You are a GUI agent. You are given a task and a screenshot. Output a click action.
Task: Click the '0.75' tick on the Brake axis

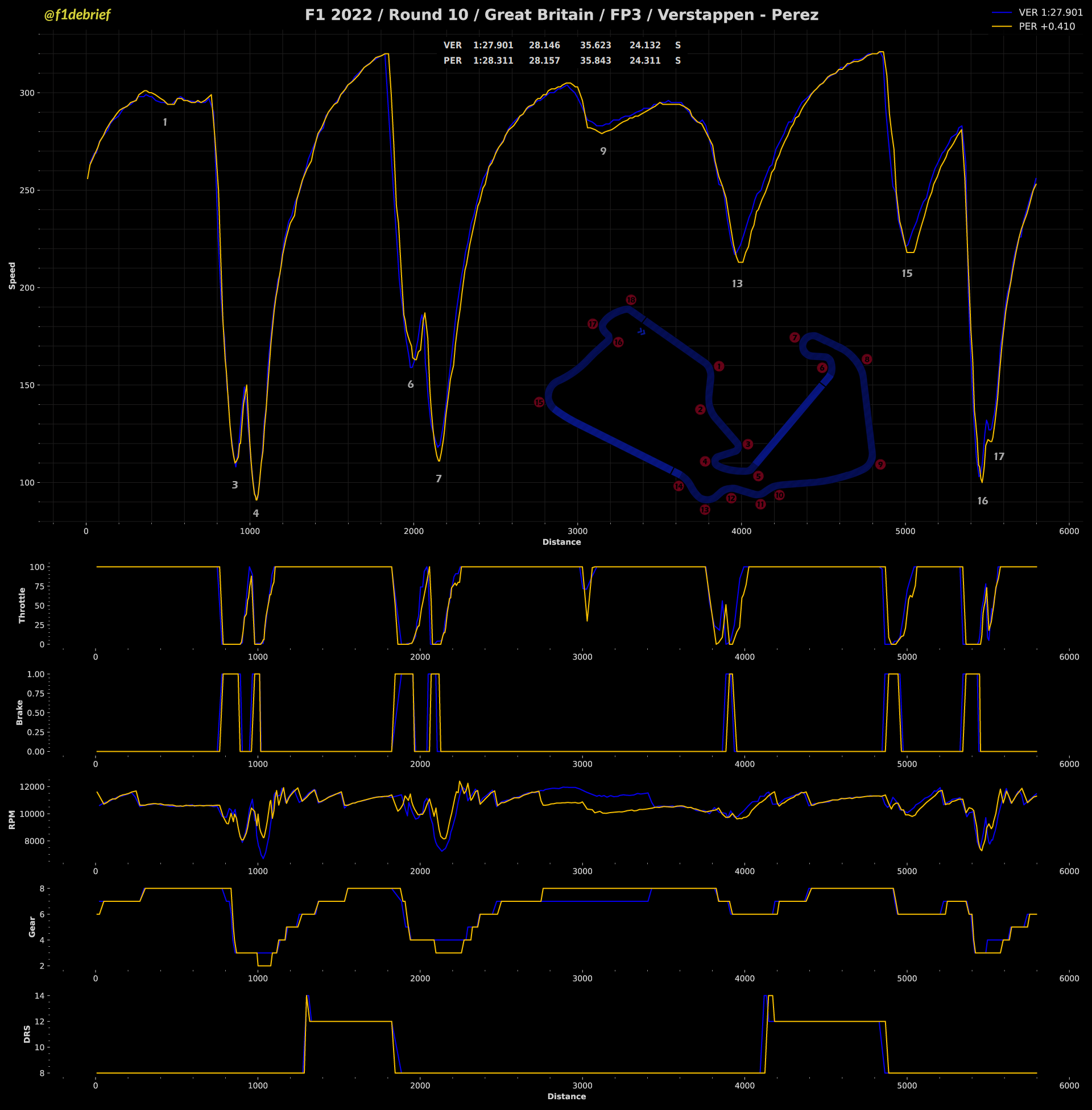tap(36, 693)
